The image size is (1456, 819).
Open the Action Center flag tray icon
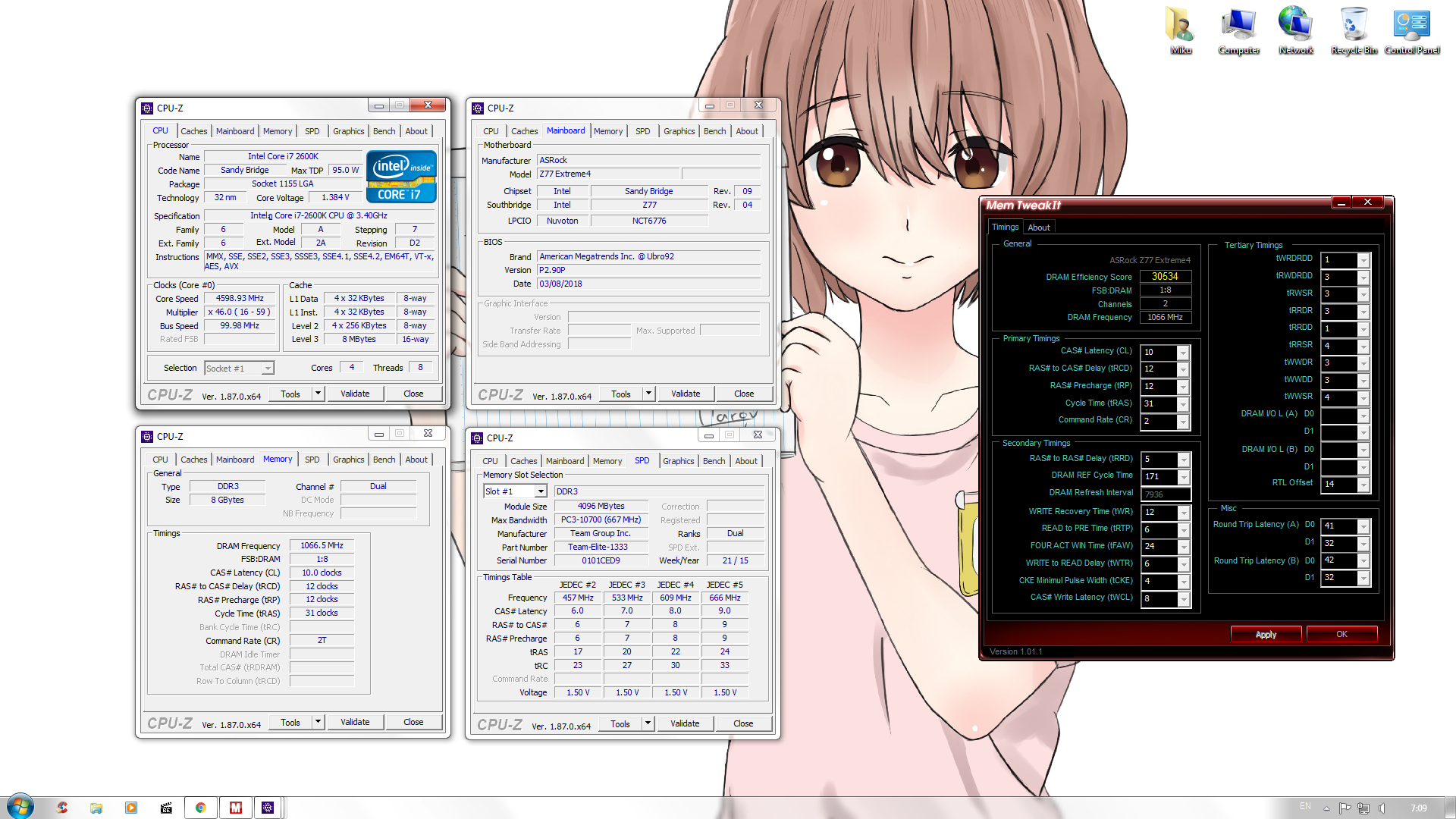1345,808
